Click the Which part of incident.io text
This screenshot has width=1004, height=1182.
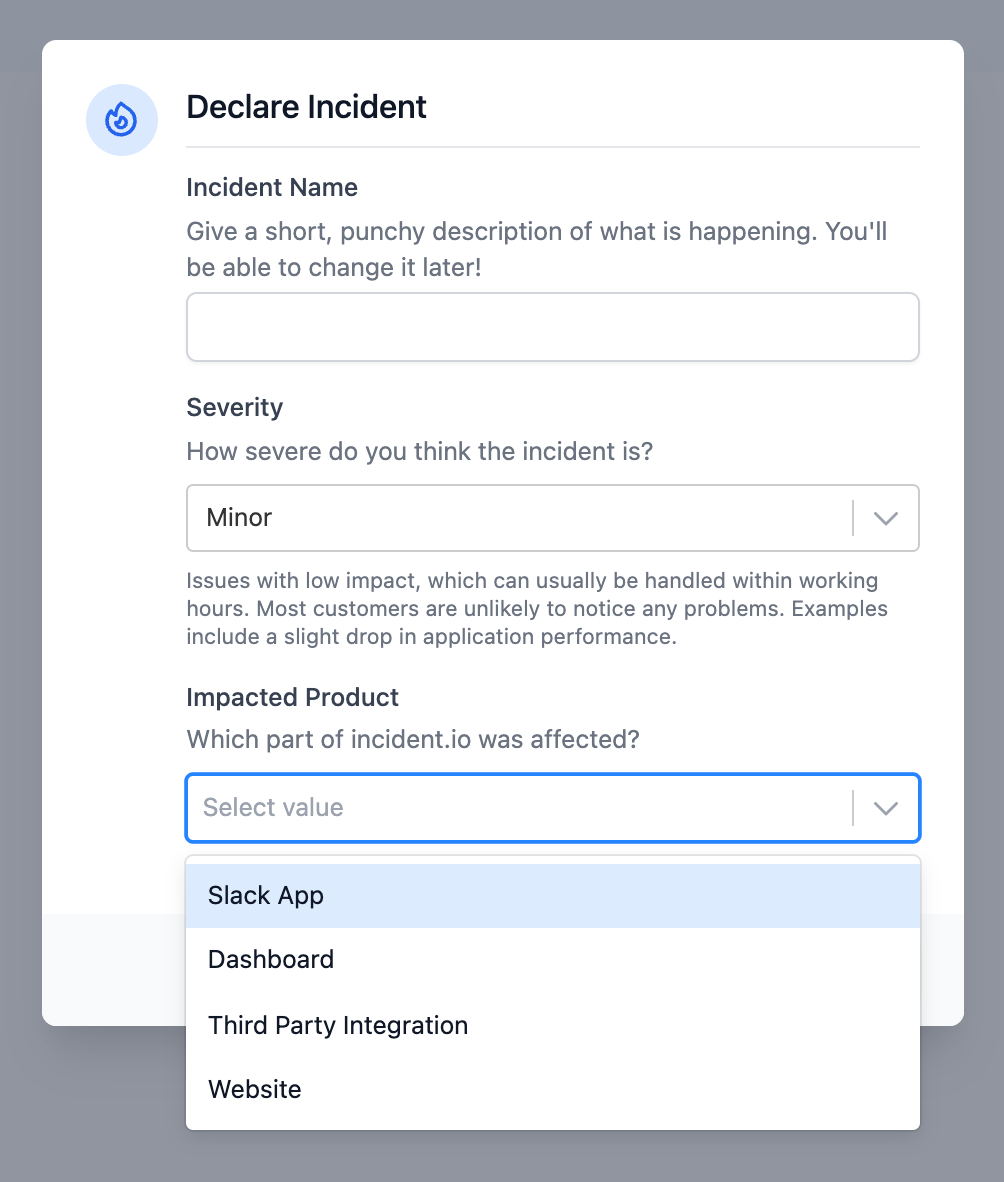413,740
